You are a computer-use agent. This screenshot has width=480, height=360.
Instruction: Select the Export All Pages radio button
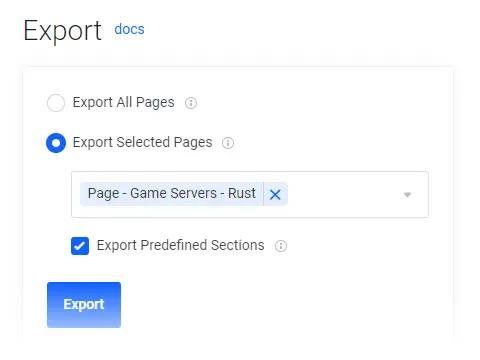pos(56,103)
